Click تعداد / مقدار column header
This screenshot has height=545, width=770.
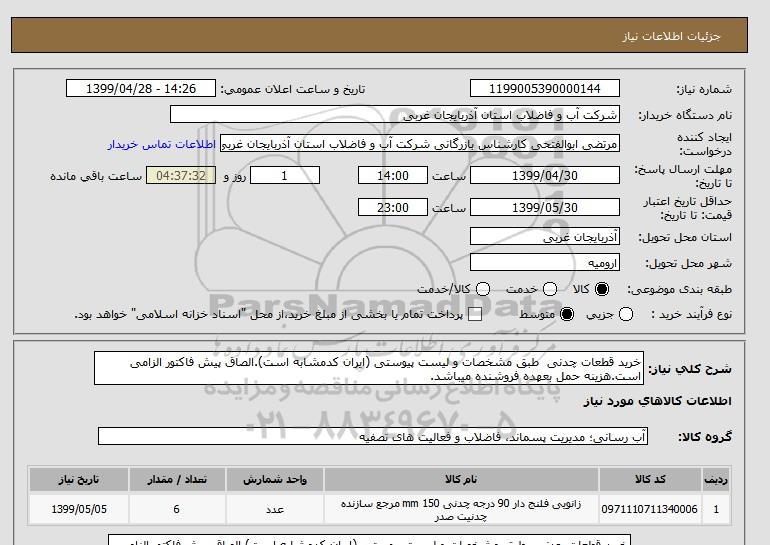[177, 480]
